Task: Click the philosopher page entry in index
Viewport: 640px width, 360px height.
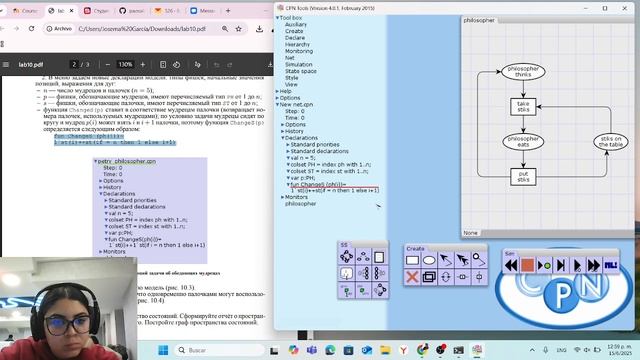Action: point(300,204)
